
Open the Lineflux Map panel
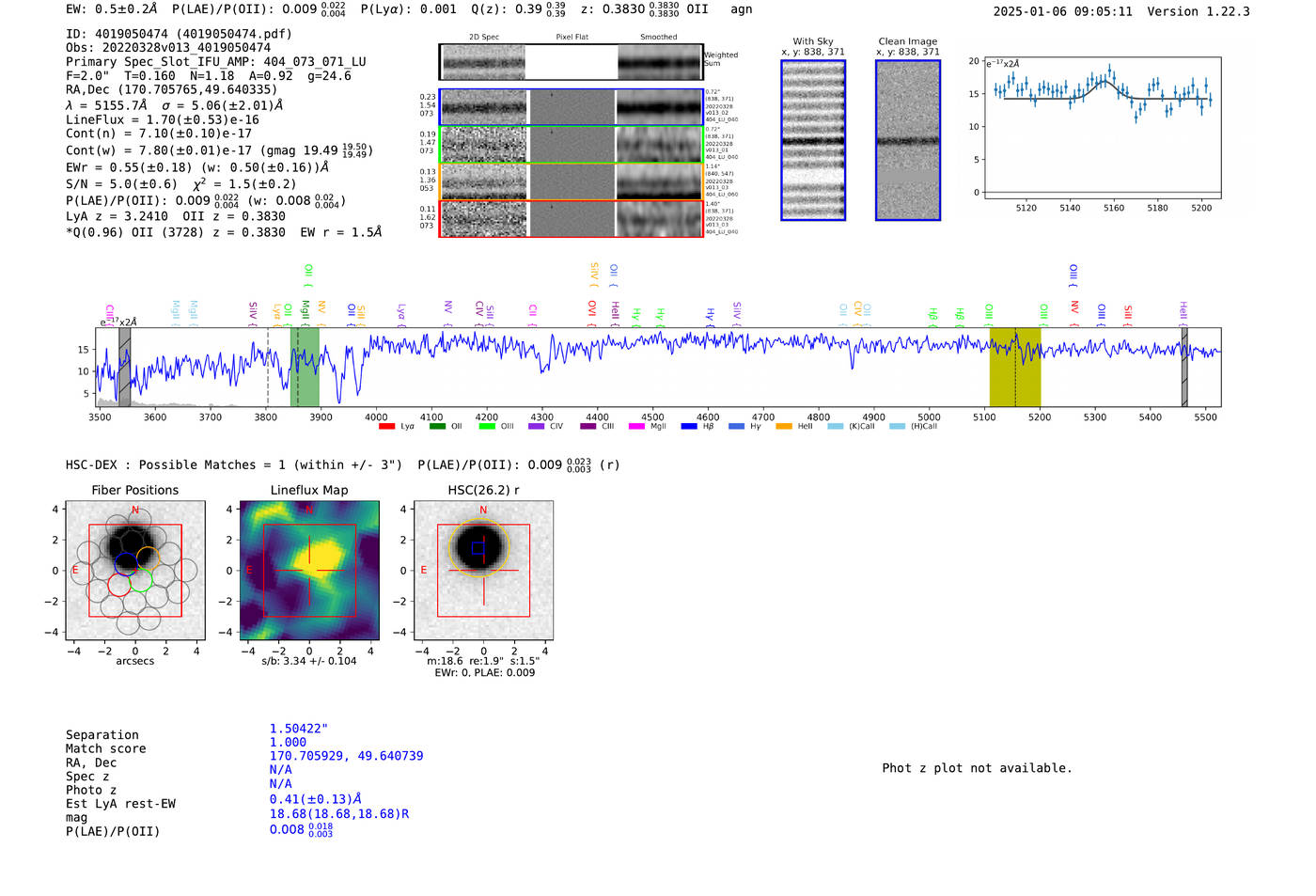309,571
